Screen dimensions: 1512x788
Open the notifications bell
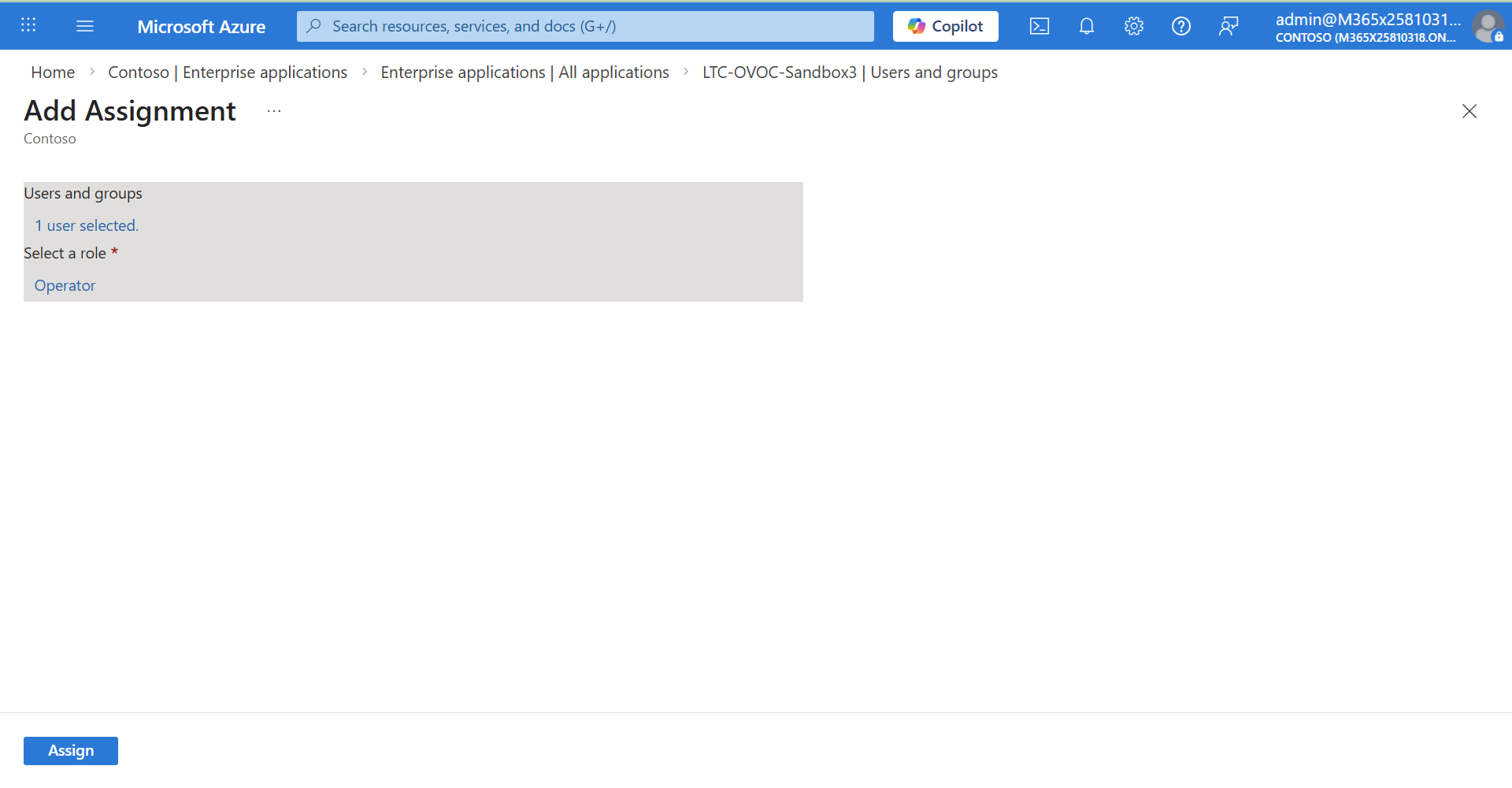tap(1086, 26)
